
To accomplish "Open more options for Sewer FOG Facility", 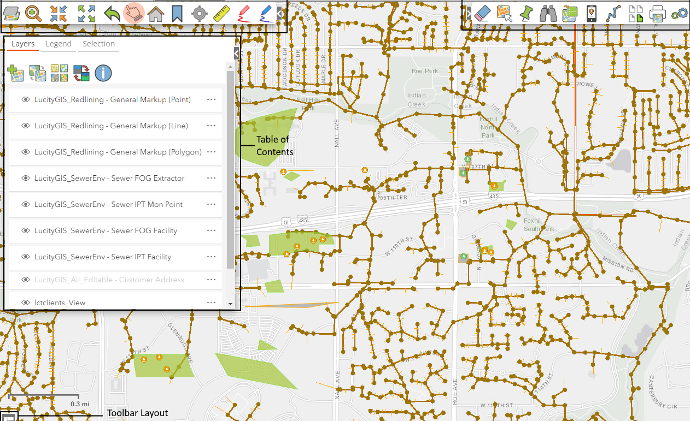I will [x=211, y=231].
